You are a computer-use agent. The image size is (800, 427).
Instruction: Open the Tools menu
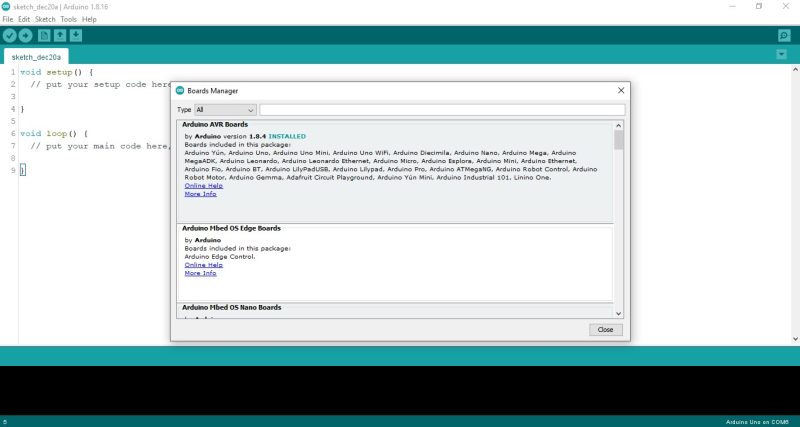point(68,19)
